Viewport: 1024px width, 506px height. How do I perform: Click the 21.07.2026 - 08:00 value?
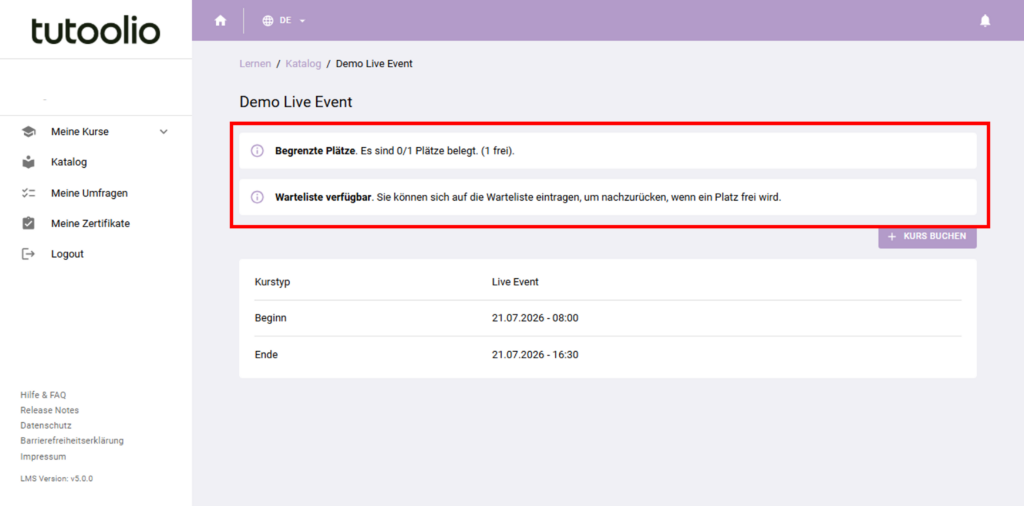click(x=535, y=318)
